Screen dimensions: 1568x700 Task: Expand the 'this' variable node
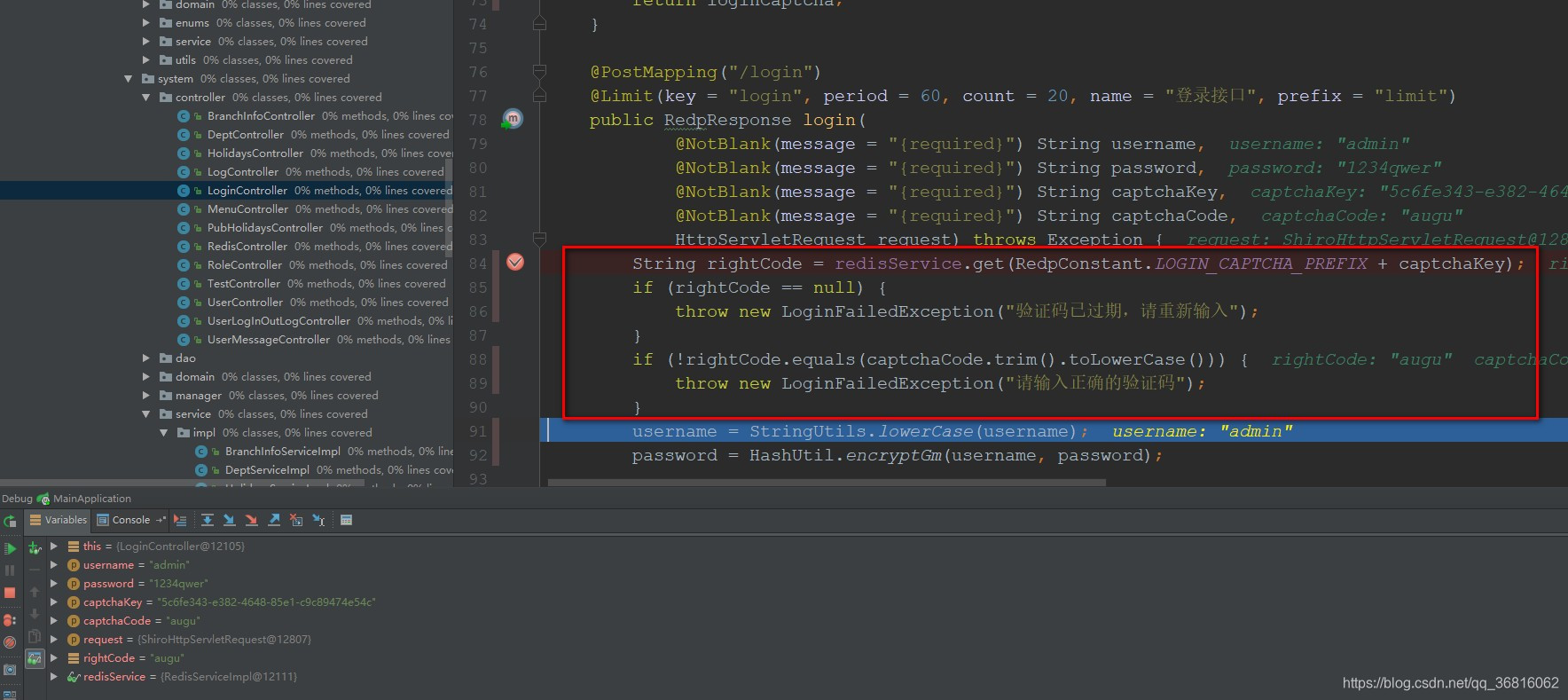[54, 546]
